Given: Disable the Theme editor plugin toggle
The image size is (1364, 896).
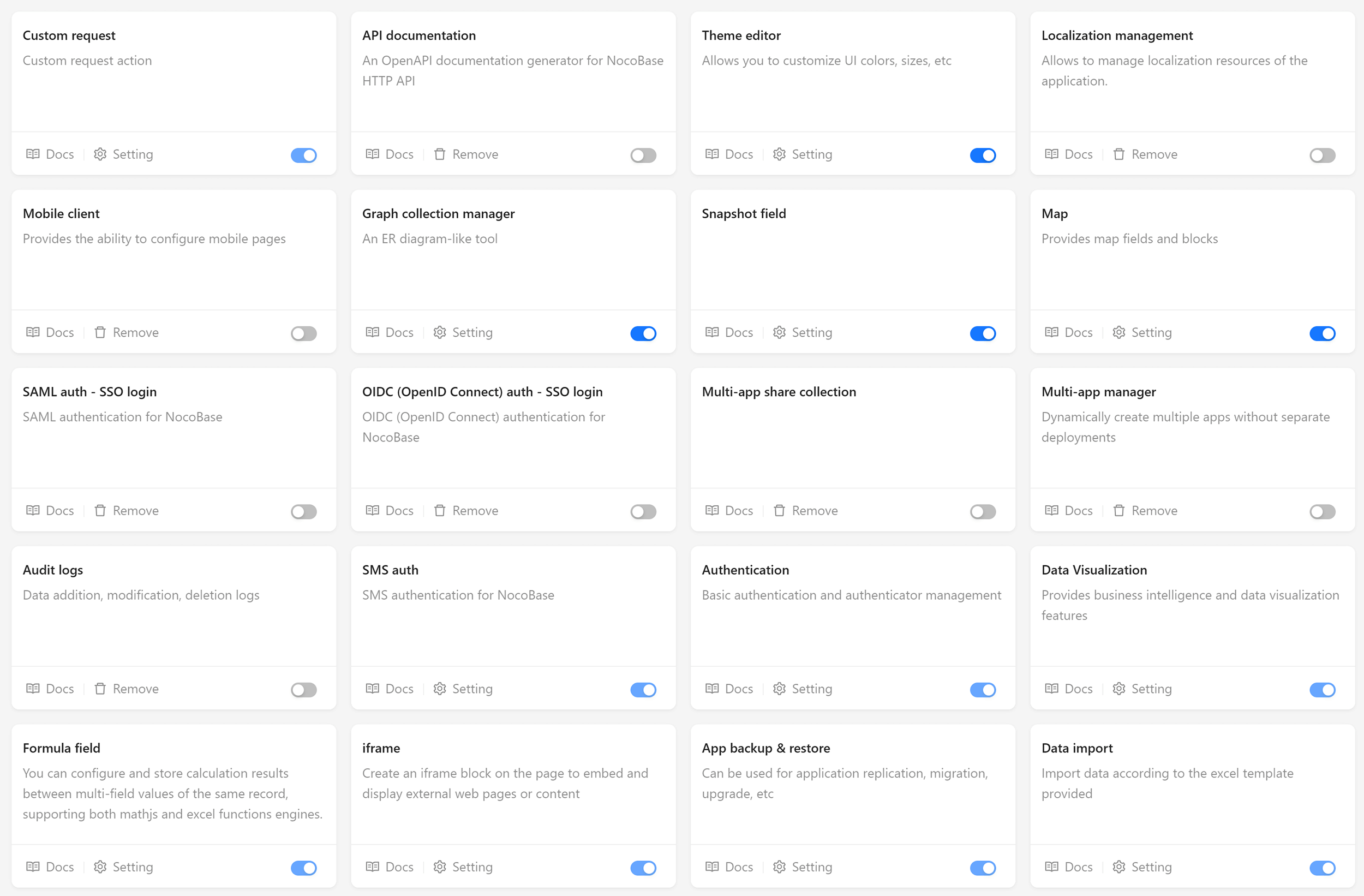Looking at the screenshot, I should (x=982, y=156).
